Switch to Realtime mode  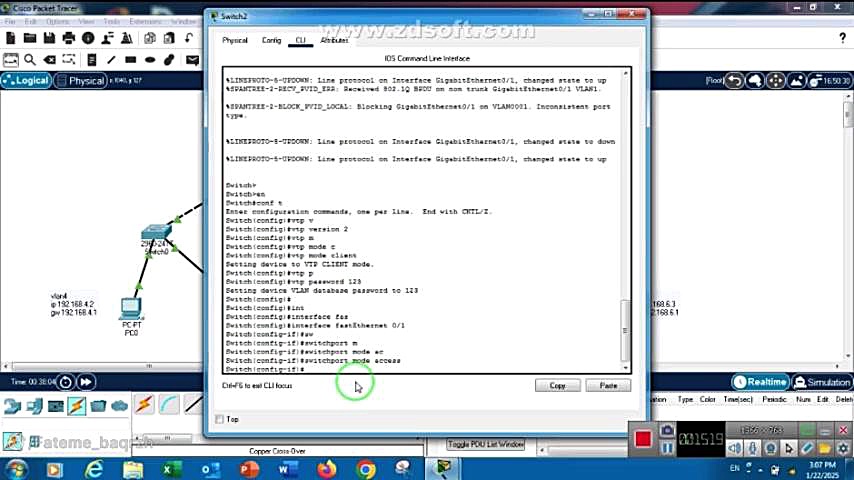point(760,382)
